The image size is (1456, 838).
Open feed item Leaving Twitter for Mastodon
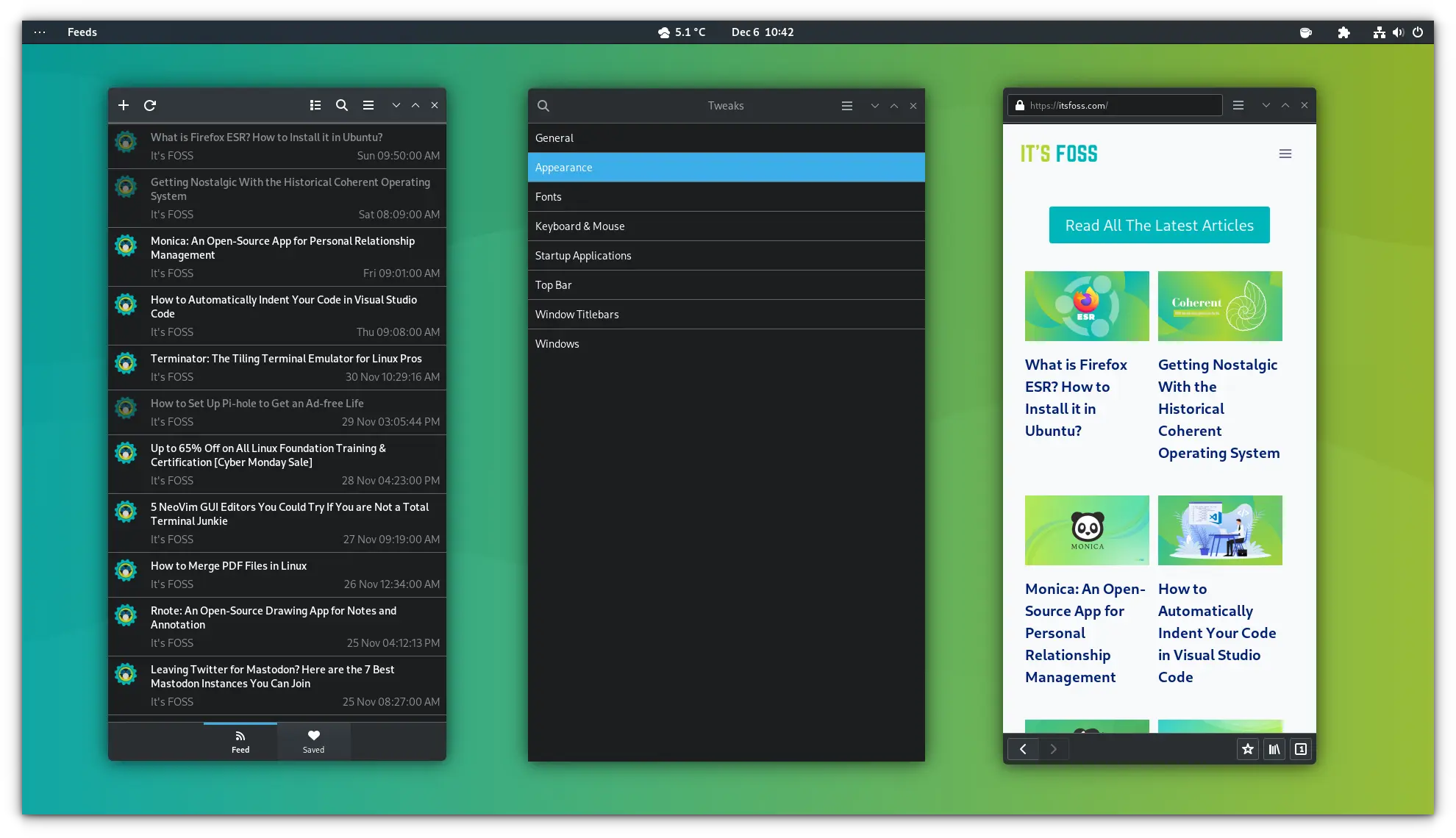coord(277,685)
